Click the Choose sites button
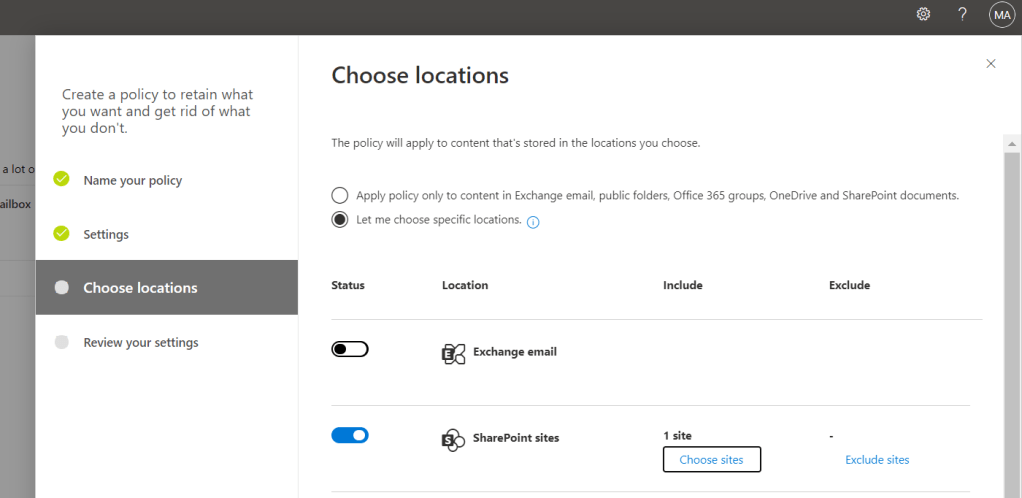Image resolution: width=1022 pixels, height=498 pixels. (711, 460)
